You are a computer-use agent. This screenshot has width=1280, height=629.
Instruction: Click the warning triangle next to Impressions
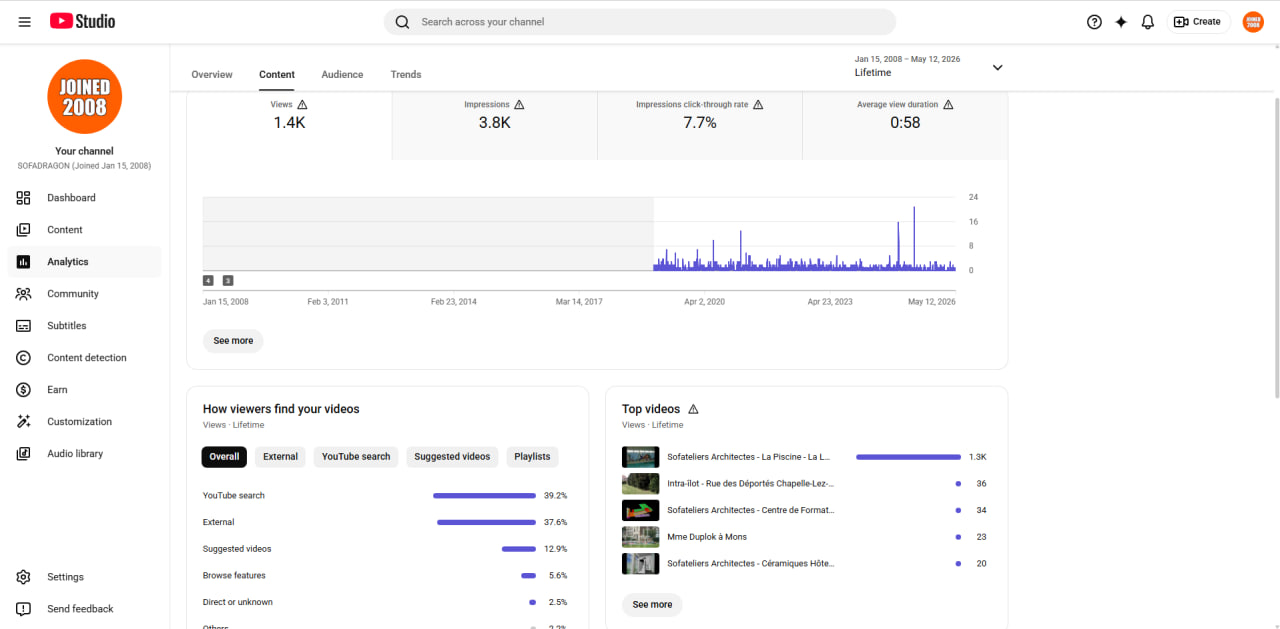[x=519, y=104]
